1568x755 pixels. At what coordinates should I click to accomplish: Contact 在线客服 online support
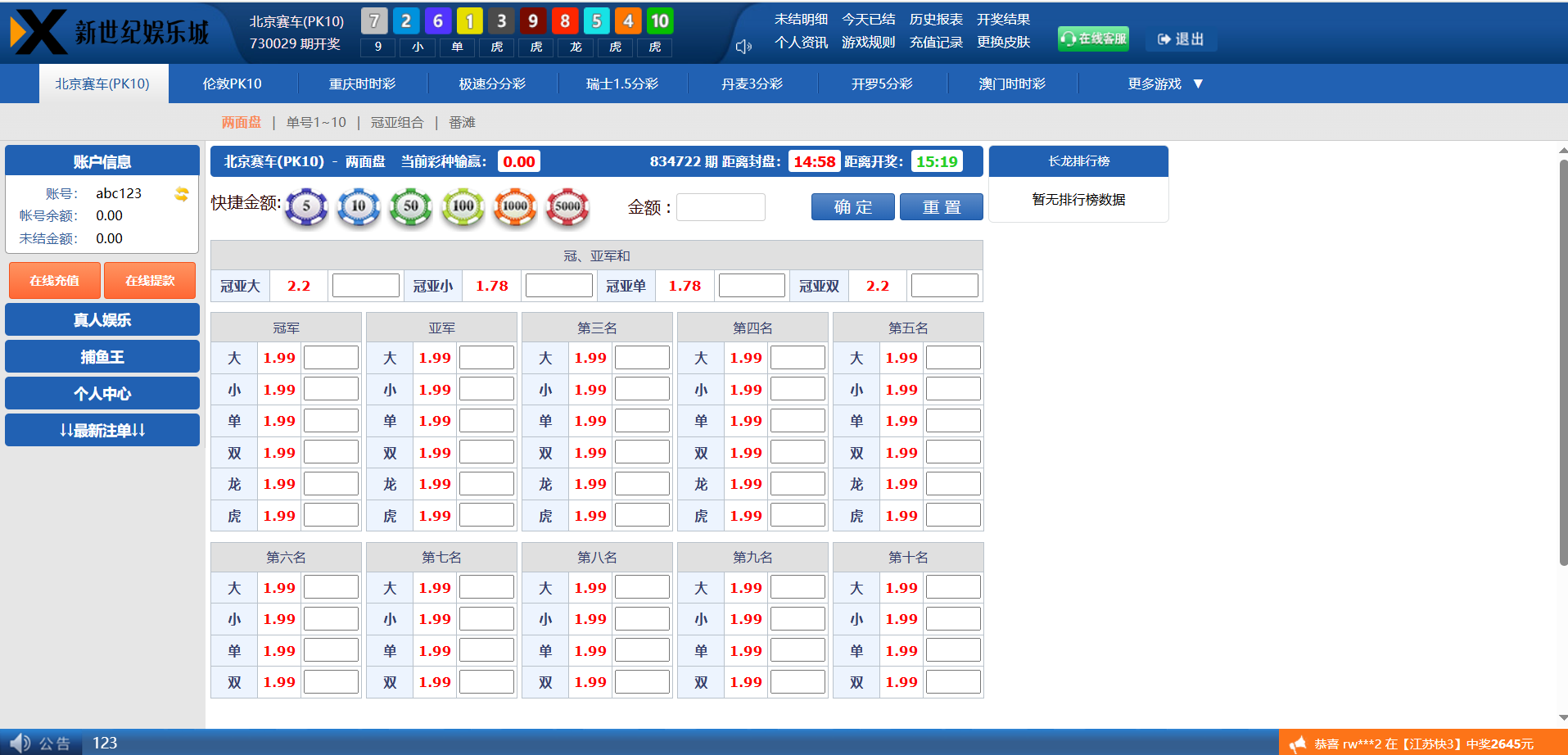1093,38
